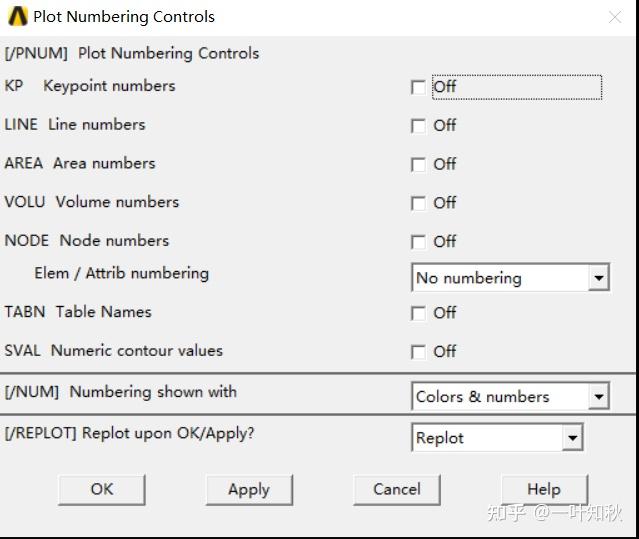Click the No numbering dropdown arrow

coord(598,278)
